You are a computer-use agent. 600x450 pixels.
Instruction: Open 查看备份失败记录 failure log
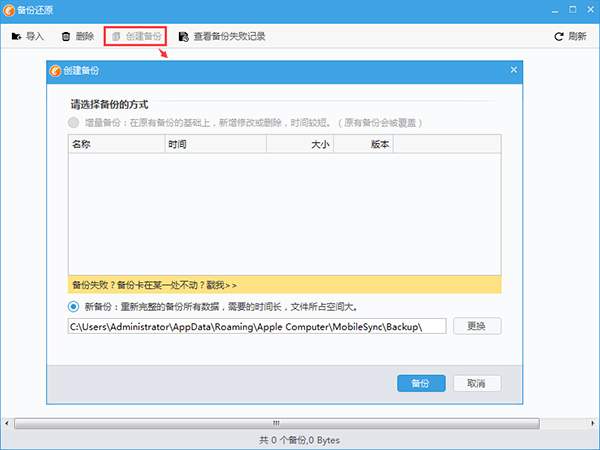point(222,36)
